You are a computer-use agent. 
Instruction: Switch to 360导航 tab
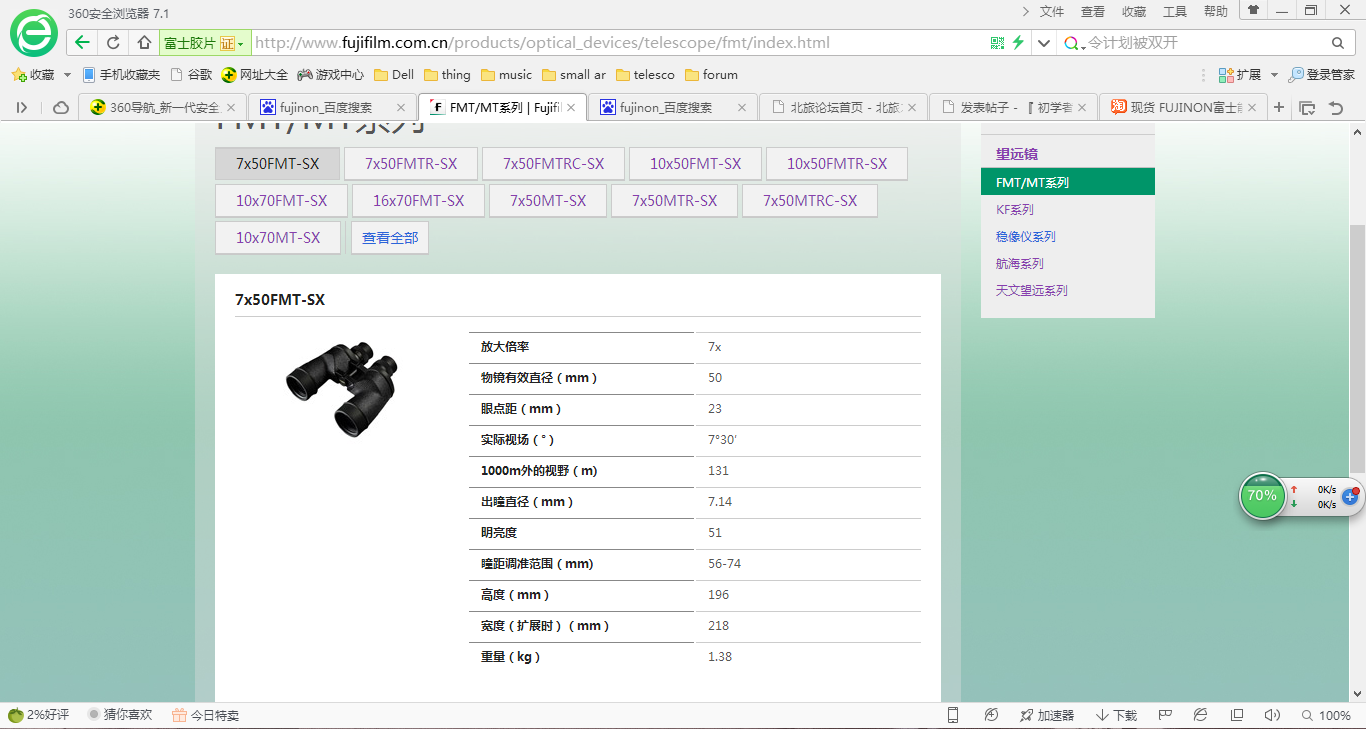pyautogui.click(x=163, y=107)
